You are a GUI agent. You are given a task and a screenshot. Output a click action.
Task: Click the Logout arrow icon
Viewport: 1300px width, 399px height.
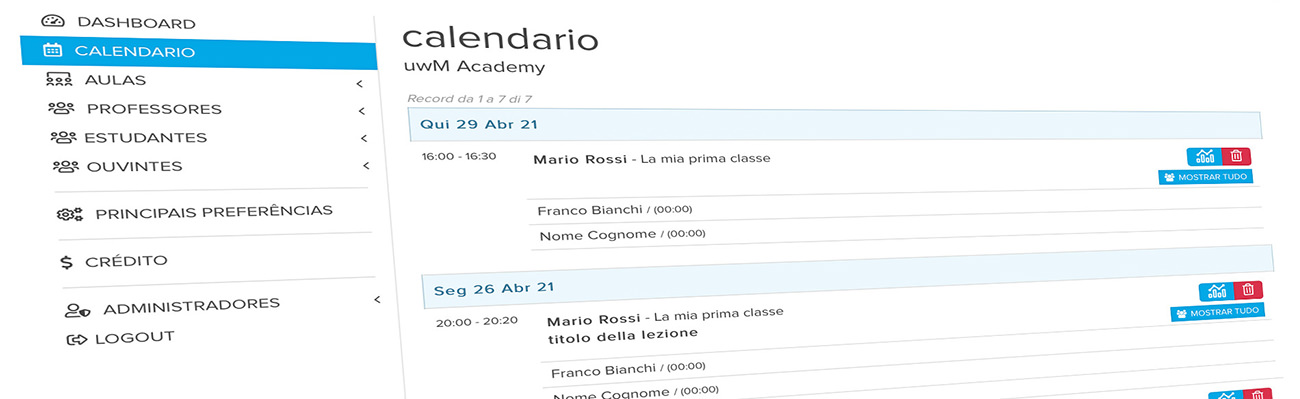[x=77, y=339]
